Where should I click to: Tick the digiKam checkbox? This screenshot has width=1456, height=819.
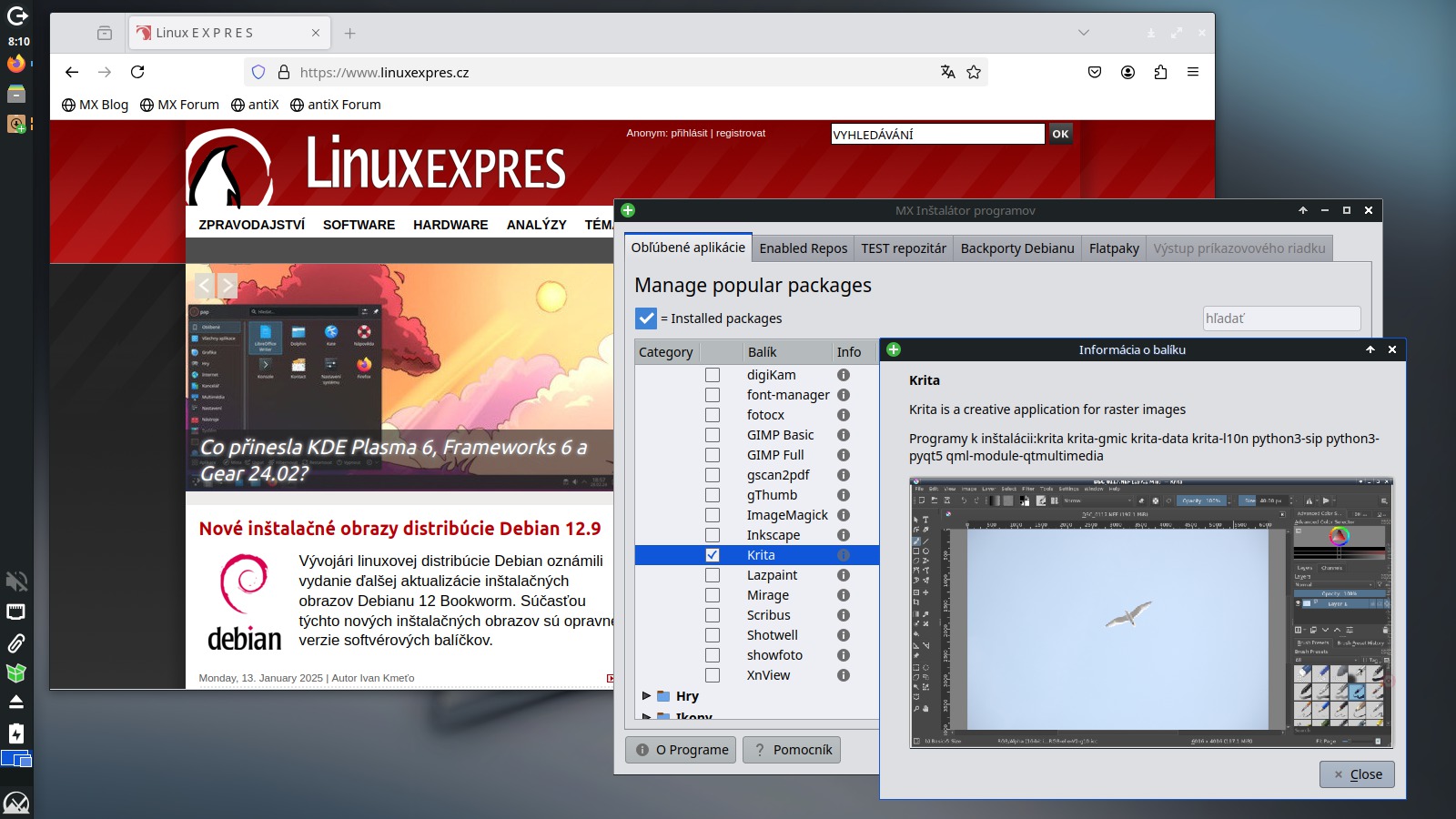click(713, 375)
